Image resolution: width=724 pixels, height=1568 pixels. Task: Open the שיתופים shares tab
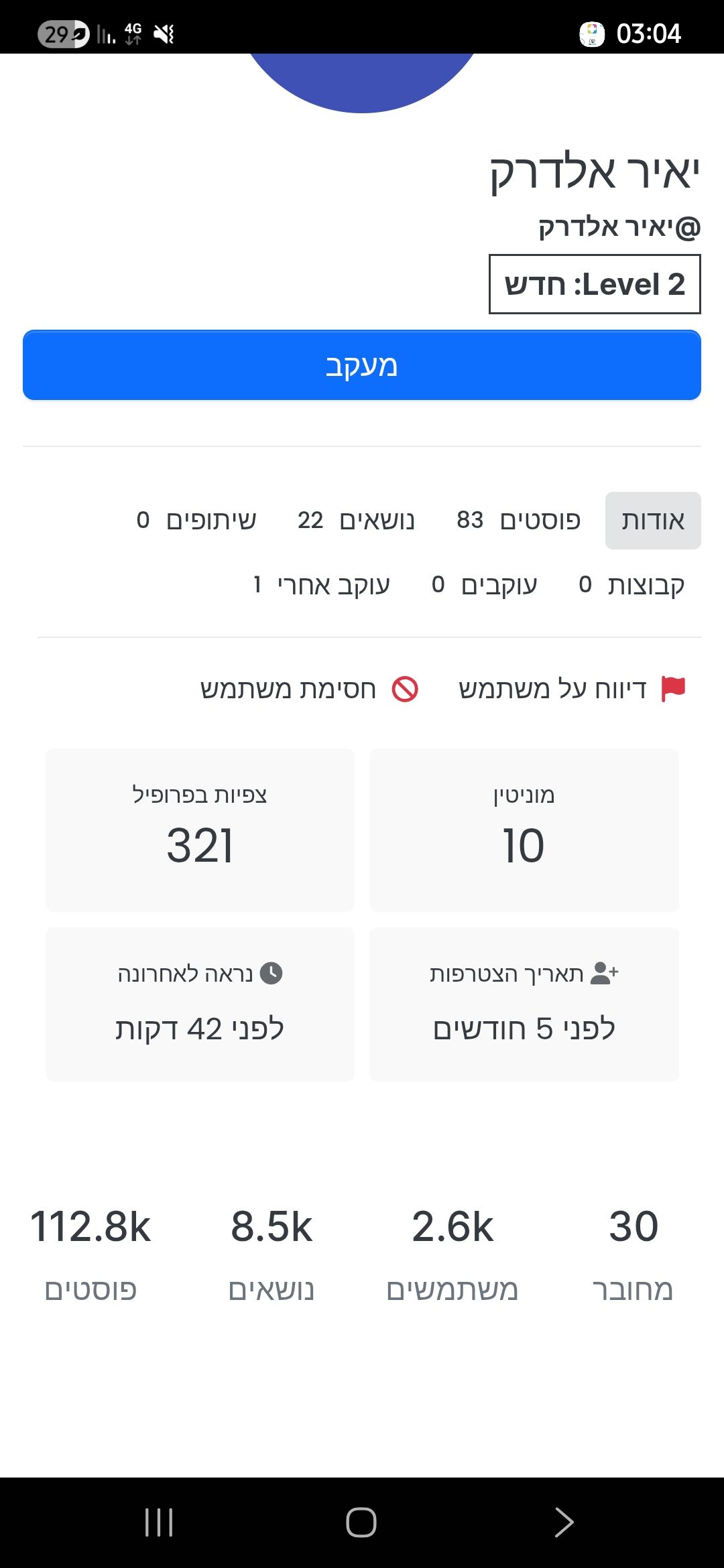pyautogui.click(x=196, y=521)
